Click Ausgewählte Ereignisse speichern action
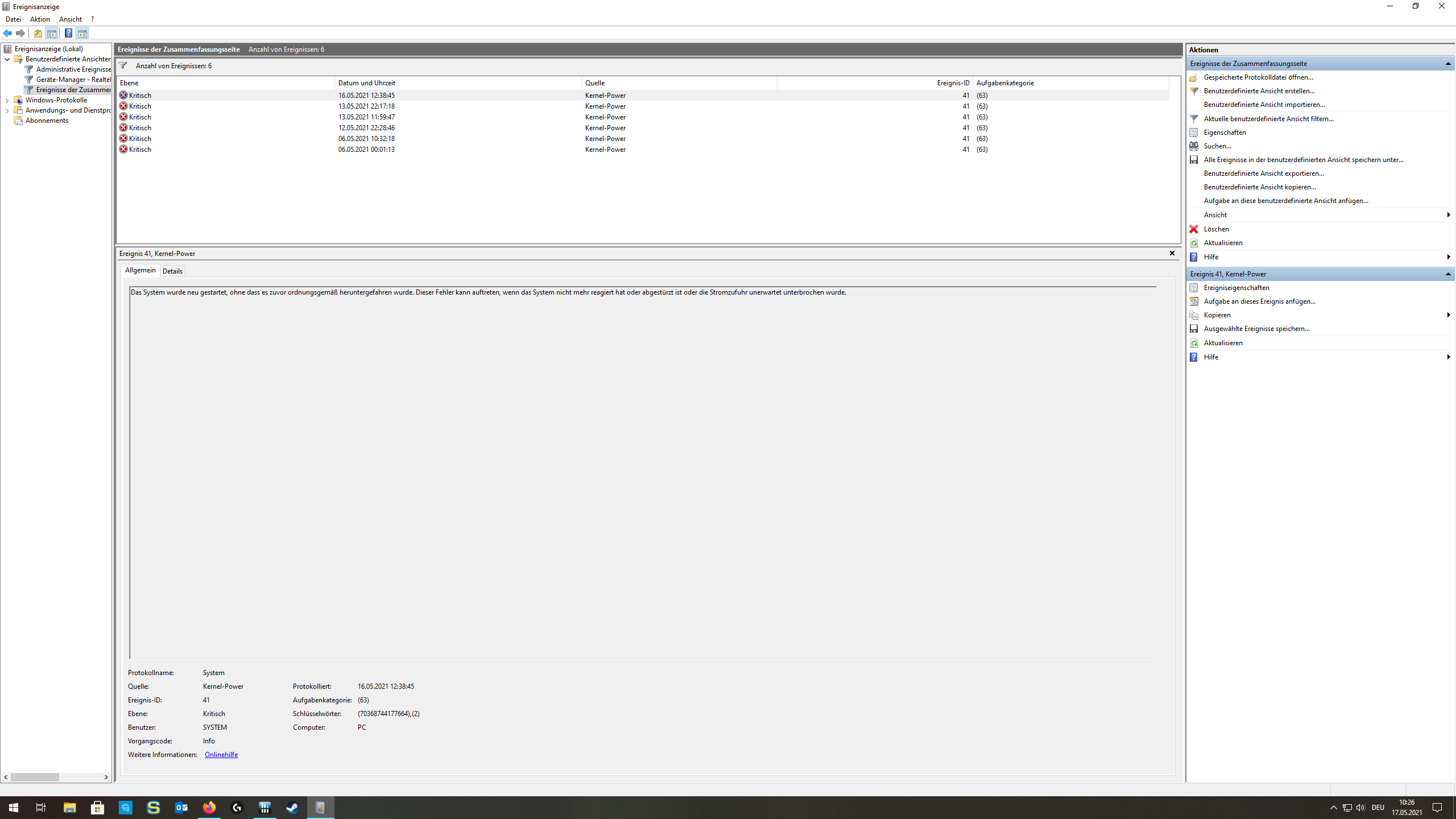The width and height of the screenshot is (1456, 819). 1256,329
